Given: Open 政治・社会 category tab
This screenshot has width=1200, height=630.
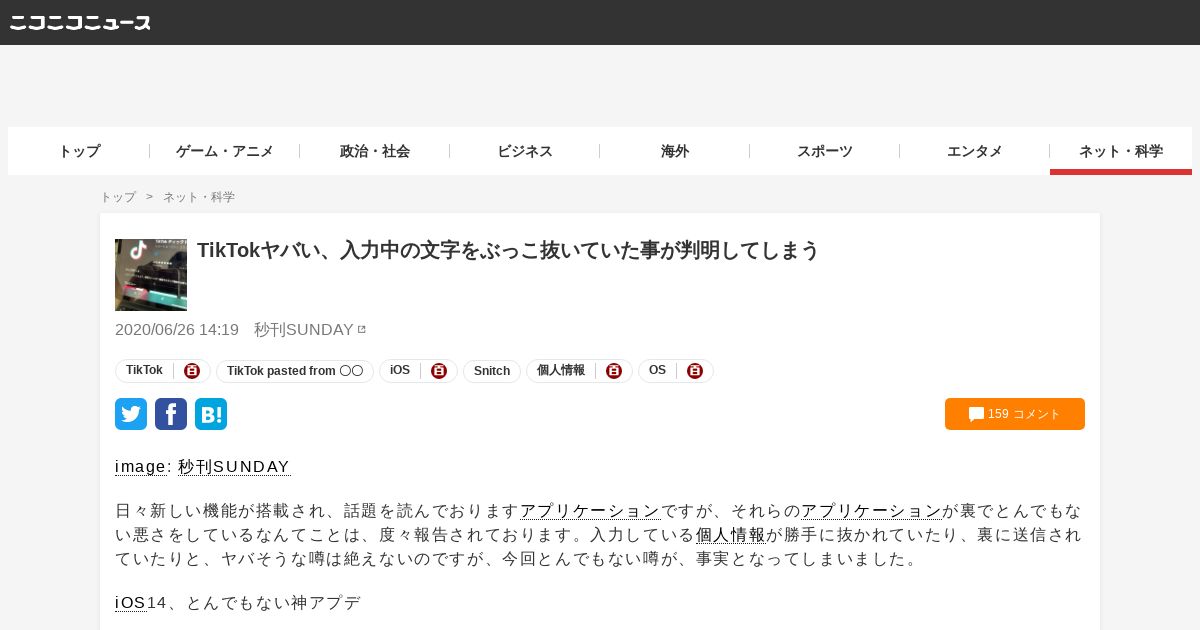Looking at the screenshot, I should (x=375, y=151).
